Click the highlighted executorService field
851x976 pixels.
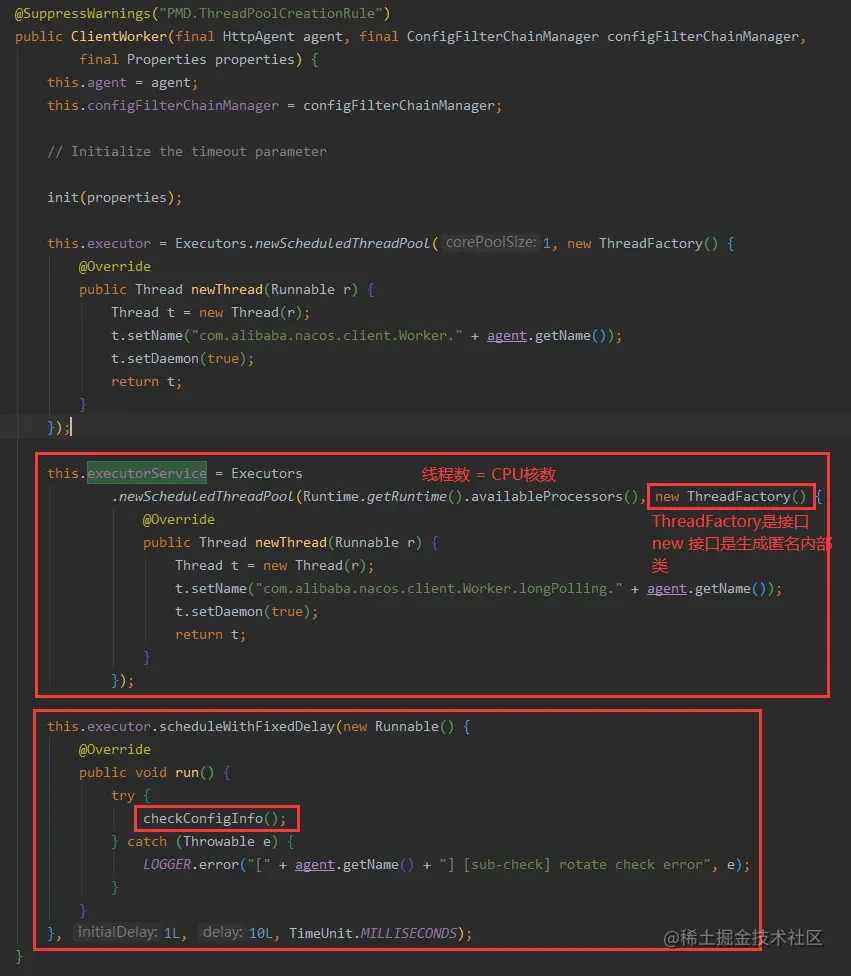(147, 473)
